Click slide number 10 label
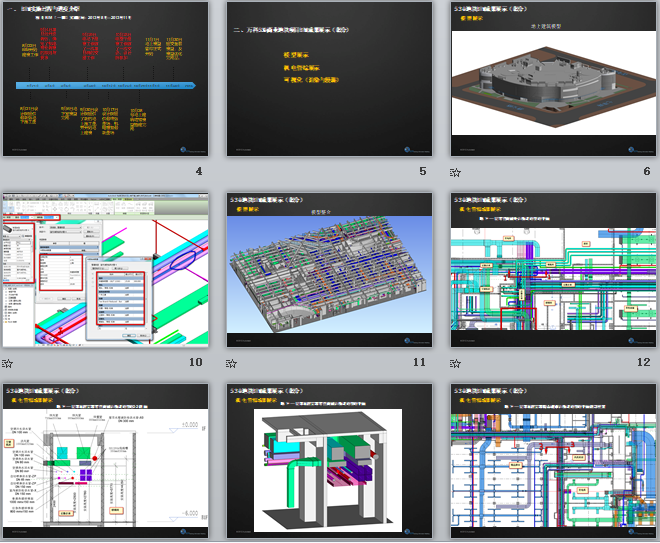 coord(195,363)
